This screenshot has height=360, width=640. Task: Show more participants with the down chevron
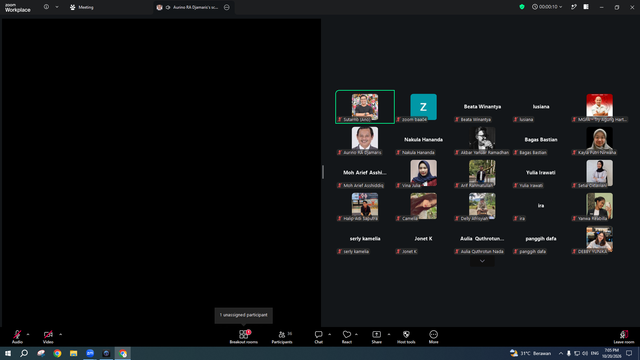coord(482,261)
